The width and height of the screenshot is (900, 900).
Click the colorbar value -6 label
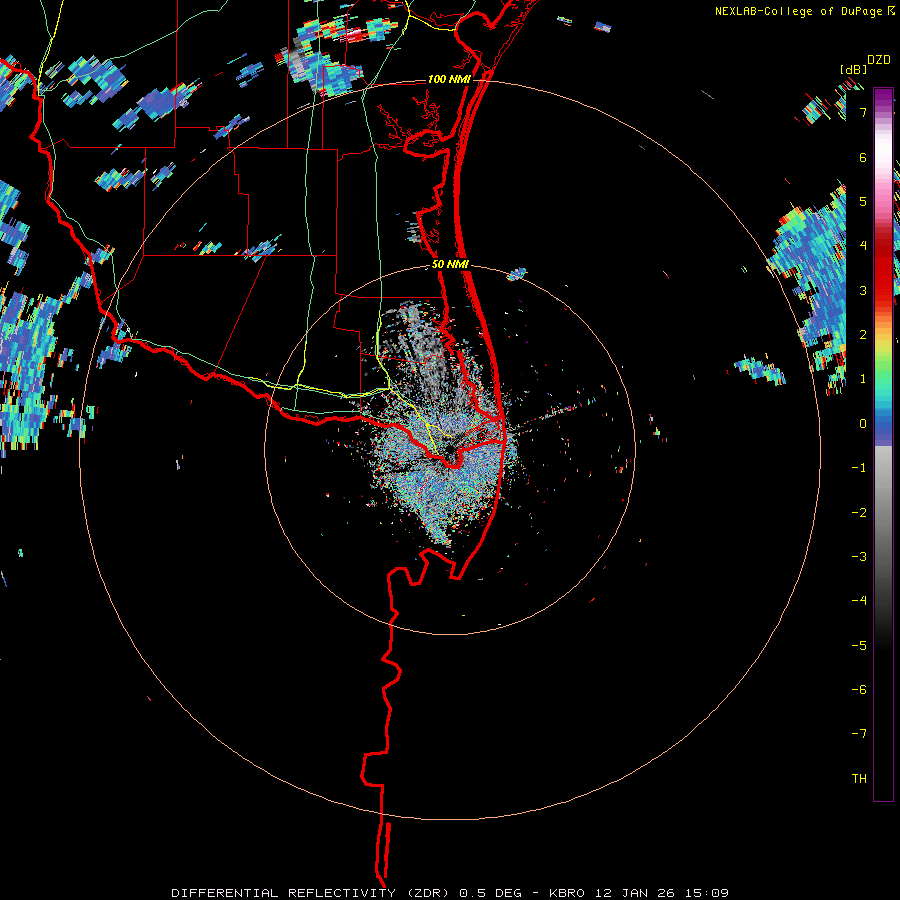pos(859,690)
